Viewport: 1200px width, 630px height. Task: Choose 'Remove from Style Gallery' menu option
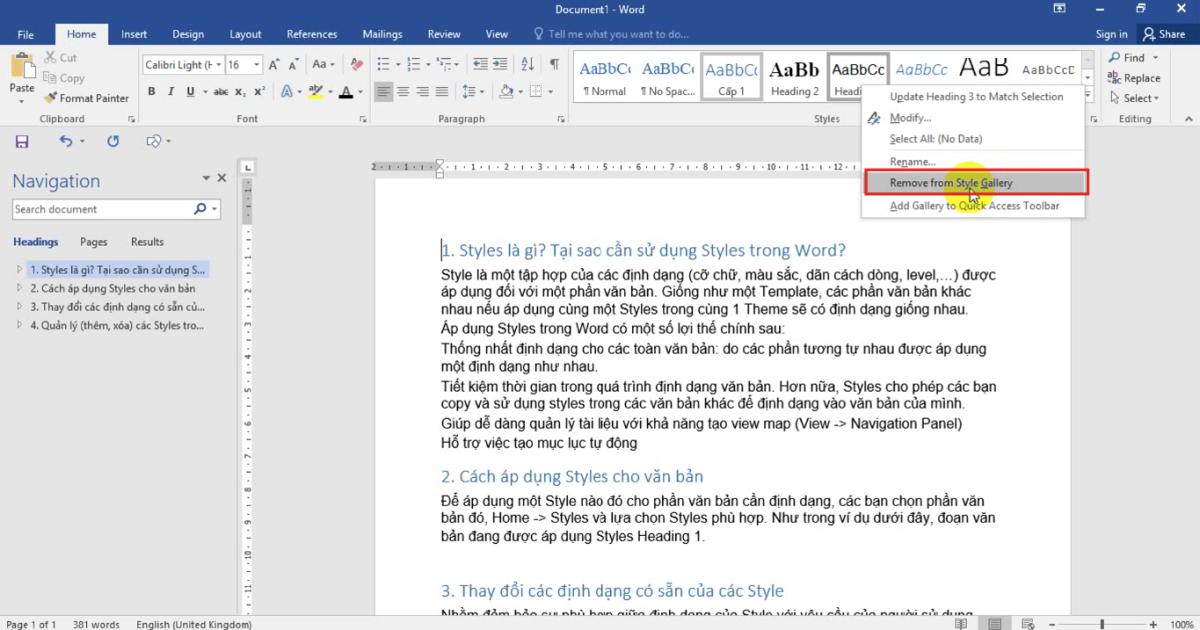pos(951,182)
